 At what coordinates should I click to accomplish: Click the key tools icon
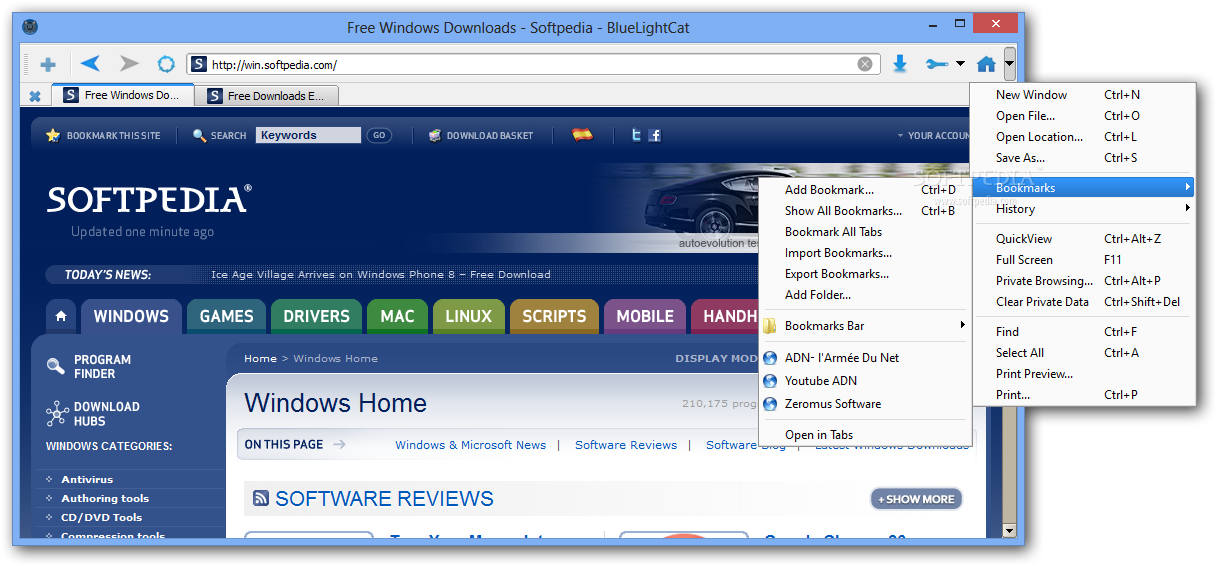(x=936, y=64)
